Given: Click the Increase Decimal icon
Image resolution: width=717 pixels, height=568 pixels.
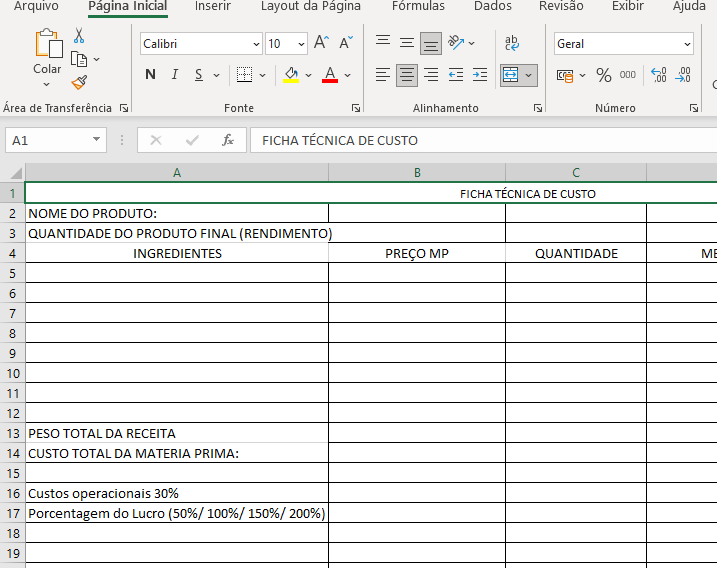Looking at the screenshot, I should (x=658, y=75).
